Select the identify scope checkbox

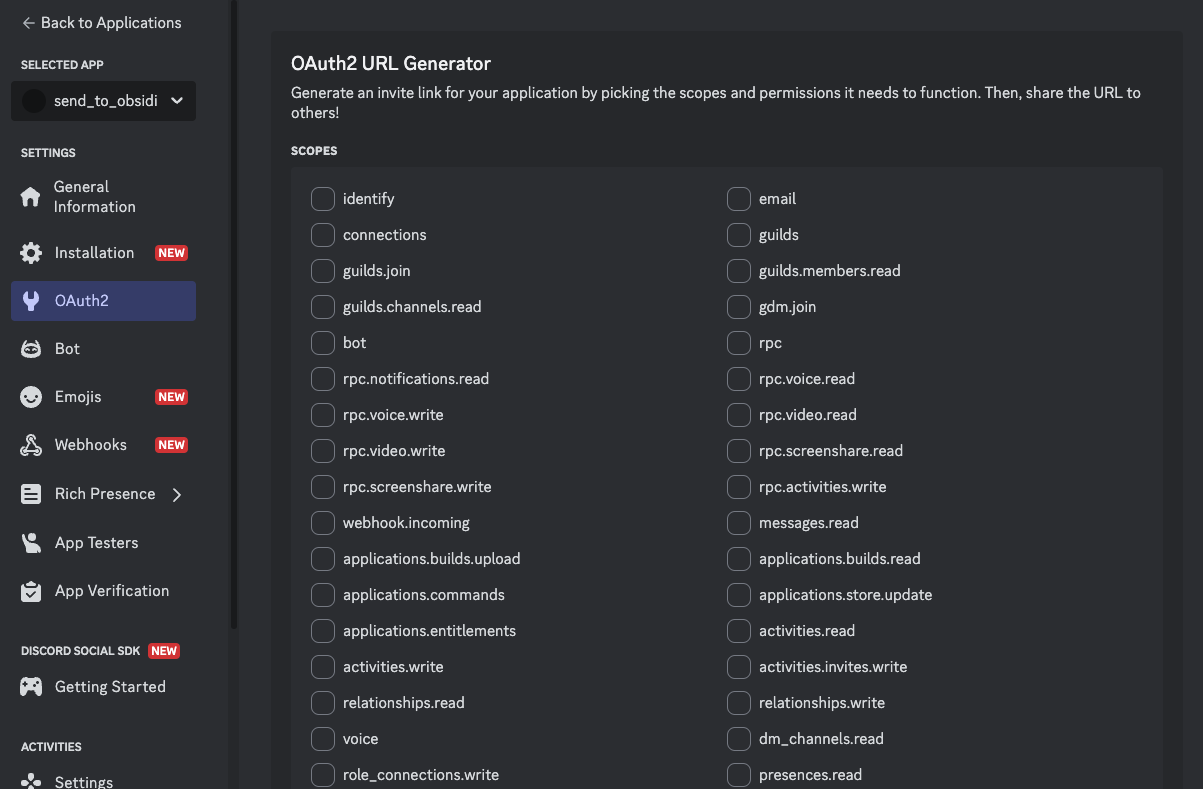tap(322, 199)
